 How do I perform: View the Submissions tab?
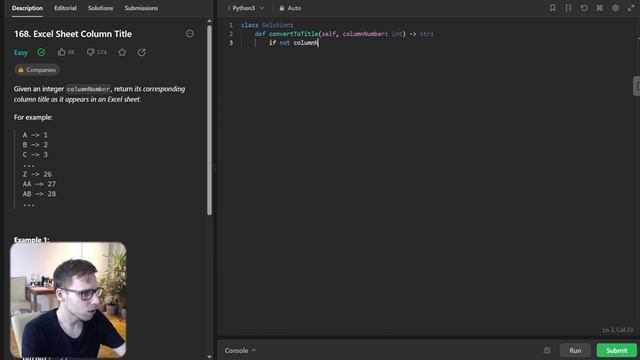pos(141,8)
